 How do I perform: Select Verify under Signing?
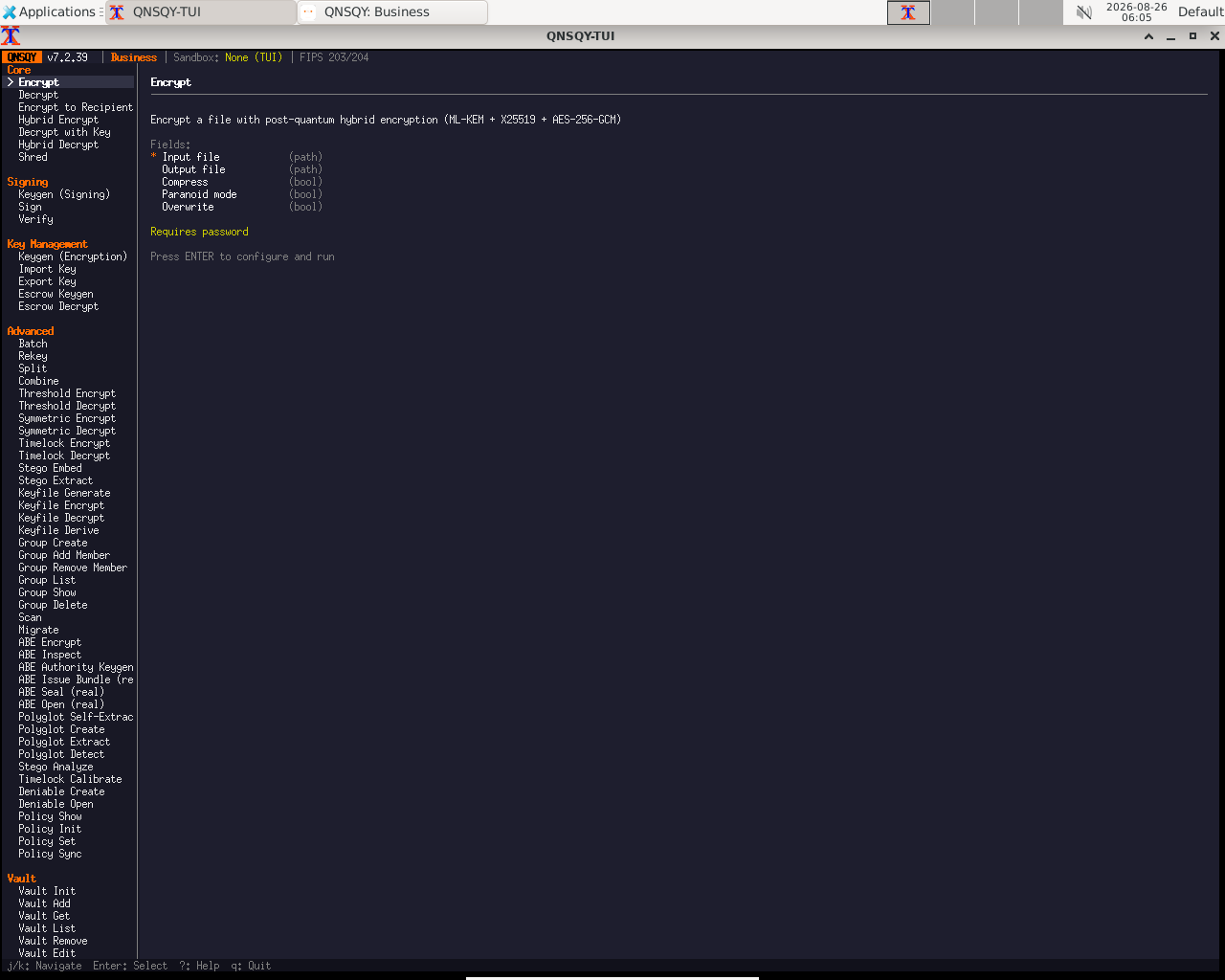pyautogui.click(x=35, y=219)
